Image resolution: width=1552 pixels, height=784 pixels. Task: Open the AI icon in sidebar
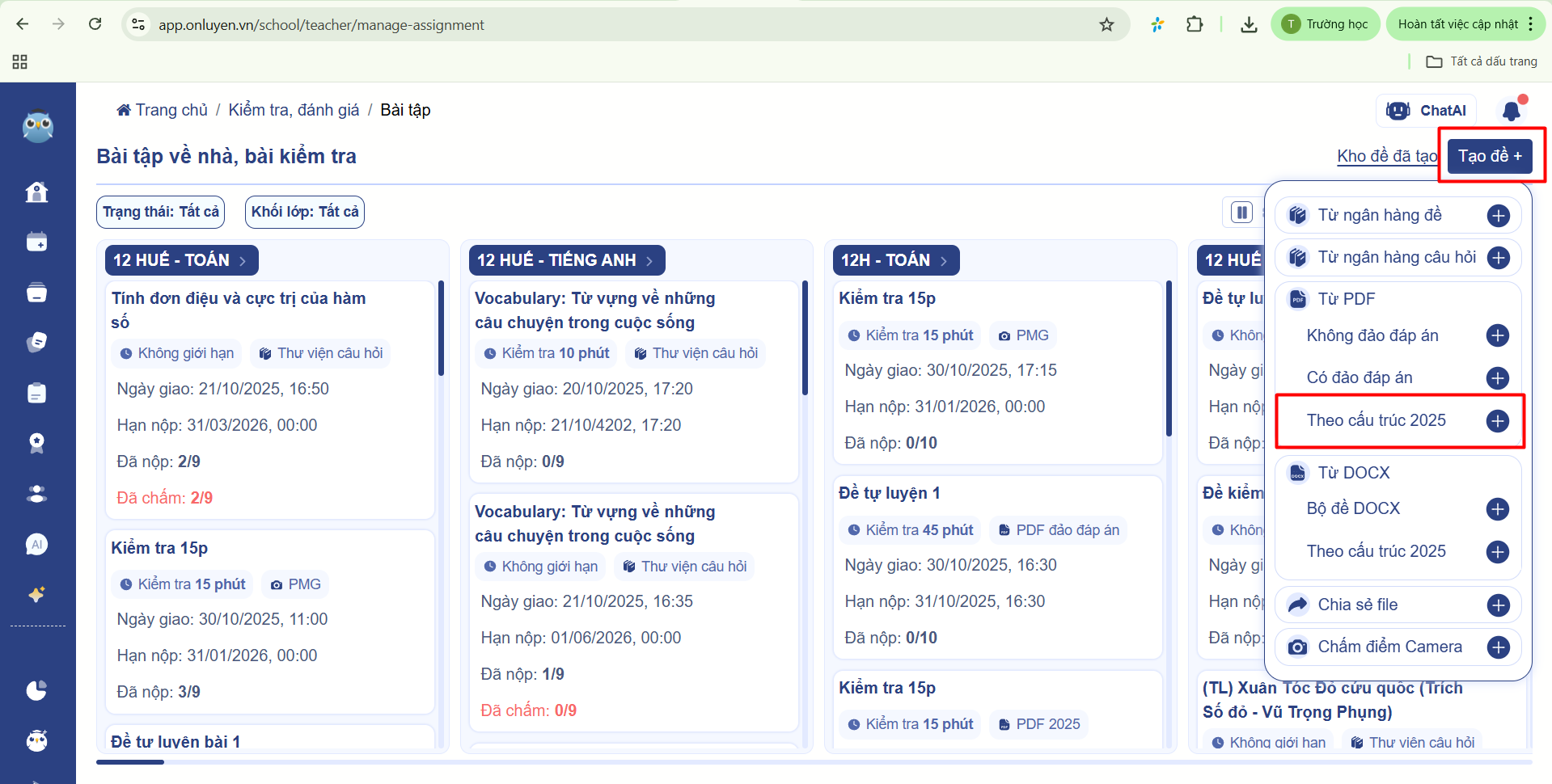pos(37,544)
